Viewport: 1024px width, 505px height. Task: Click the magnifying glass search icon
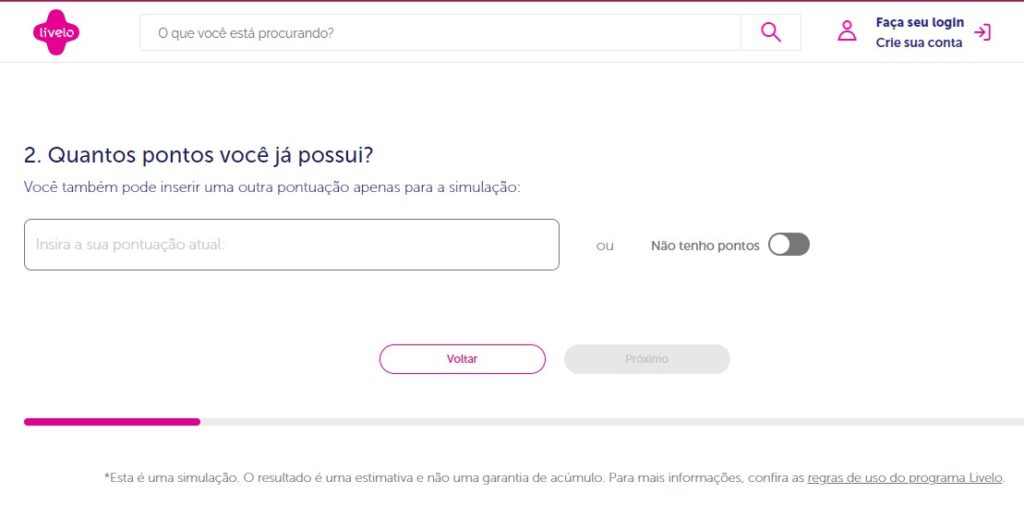click(770, 32)
